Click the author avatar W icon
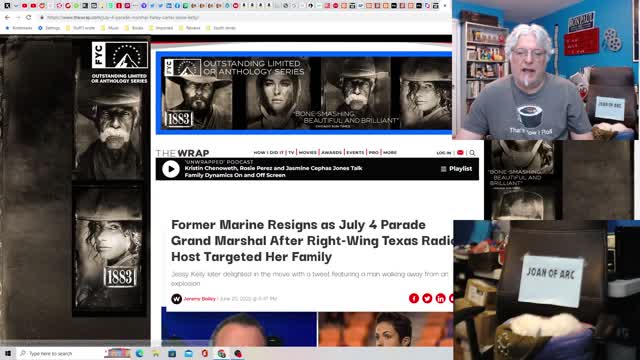This screenshot has width=640, height=360. [176, 299]
